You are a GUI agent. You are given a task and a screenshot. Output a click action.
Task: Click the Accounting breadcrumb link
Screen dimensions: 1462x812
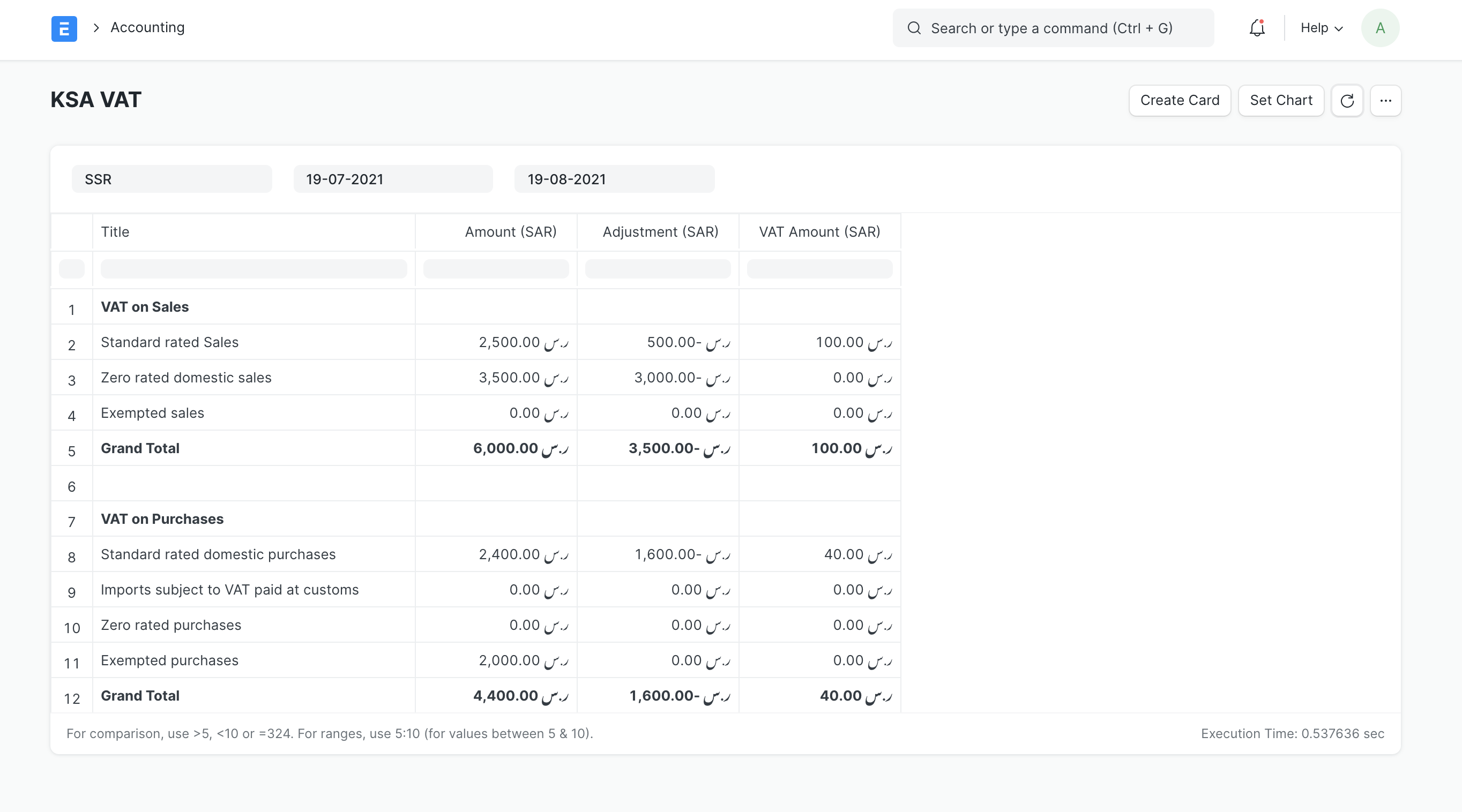click(x=147, y=27)
